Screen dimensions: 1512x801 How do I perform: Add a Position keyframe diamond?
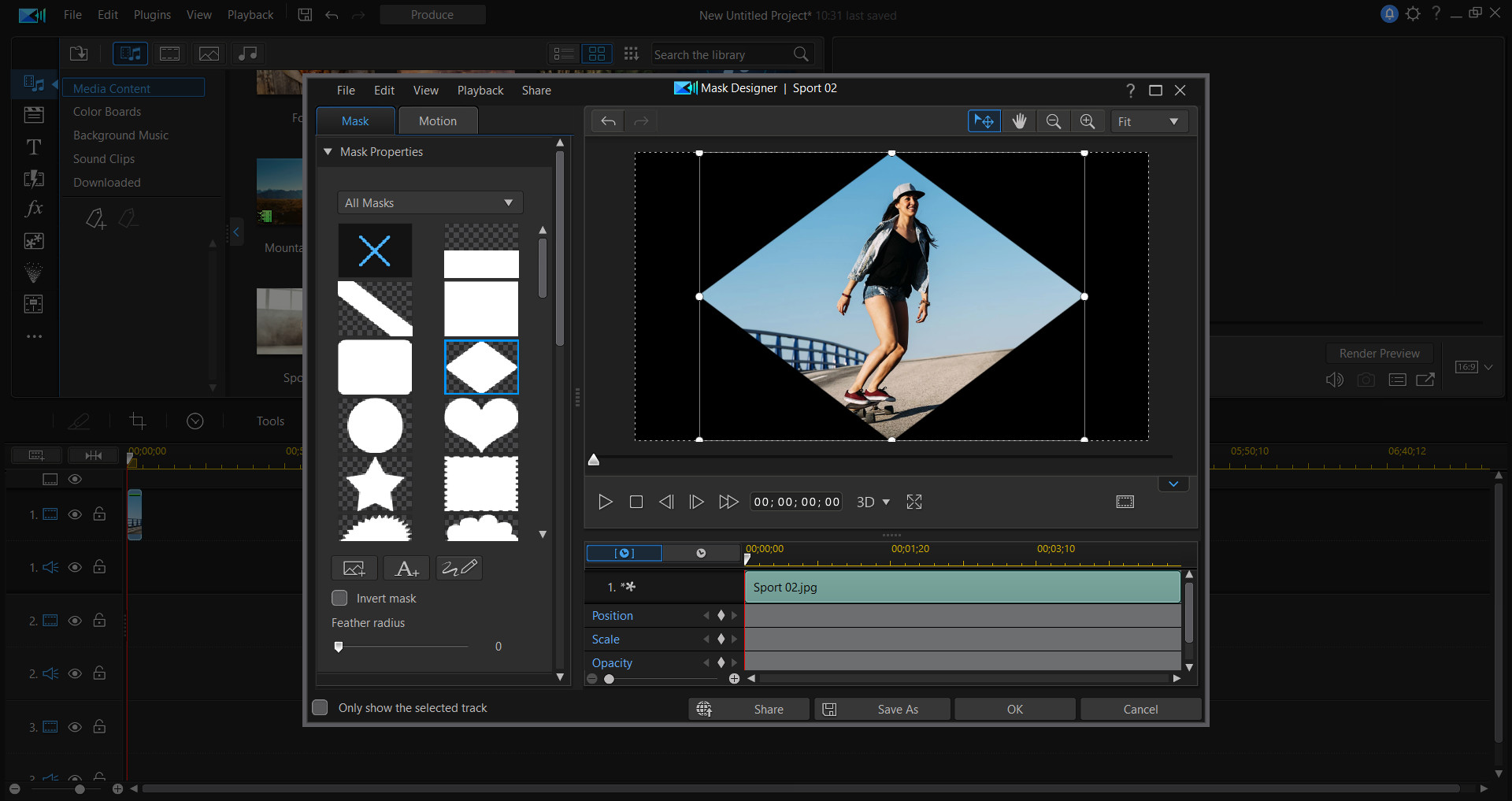click(x=721, y=615)
